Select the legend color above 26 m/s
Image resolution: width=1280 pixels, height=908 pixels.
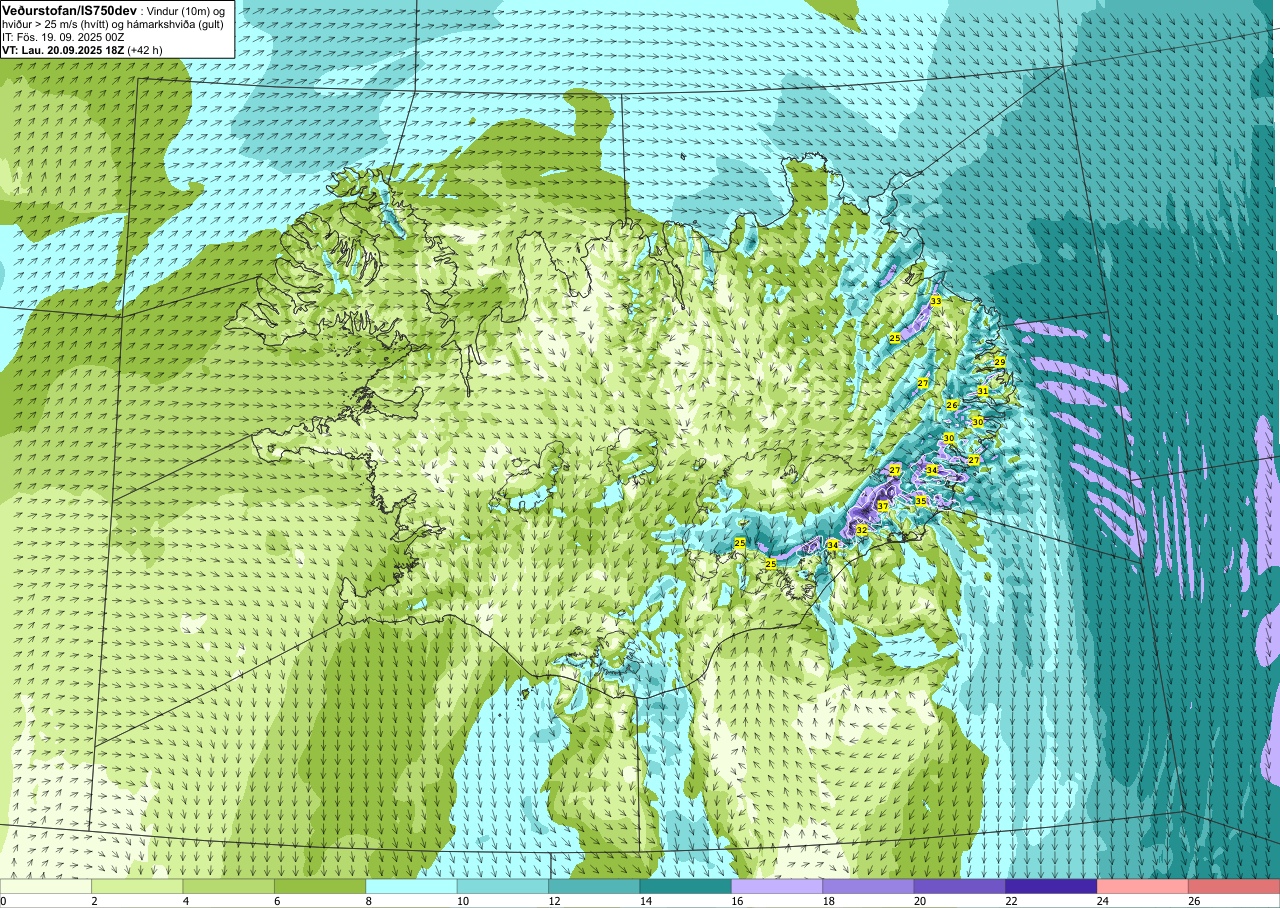pos(1234,886)
